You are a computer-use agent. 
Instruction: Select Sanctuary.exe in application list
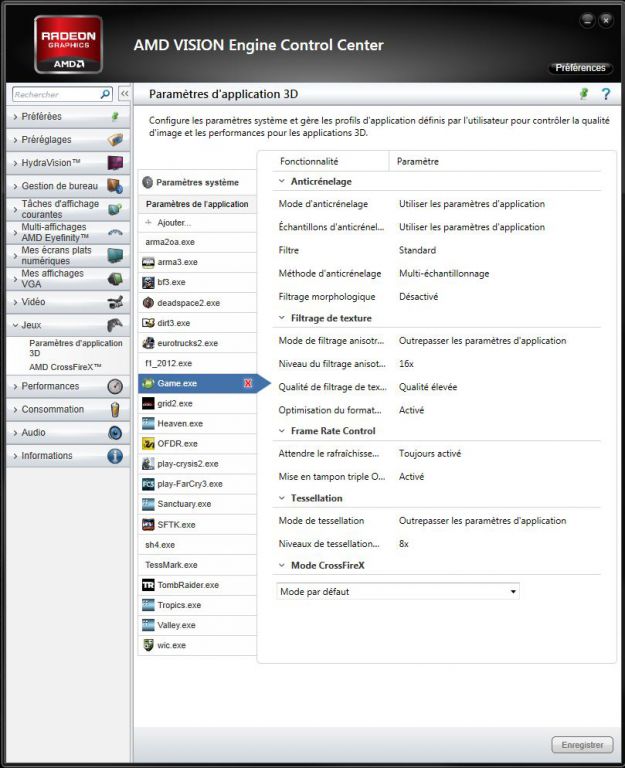(x=197, y=504)
